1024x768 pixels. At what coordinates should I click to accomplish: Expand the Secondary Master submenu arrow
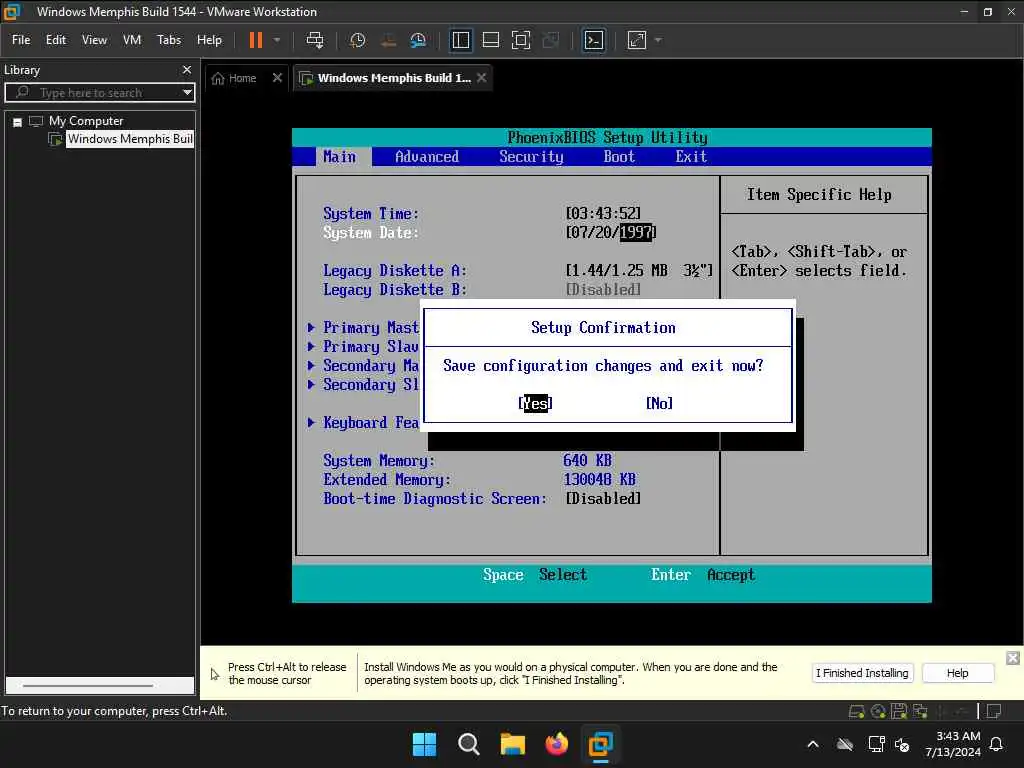tap(312, 365)
